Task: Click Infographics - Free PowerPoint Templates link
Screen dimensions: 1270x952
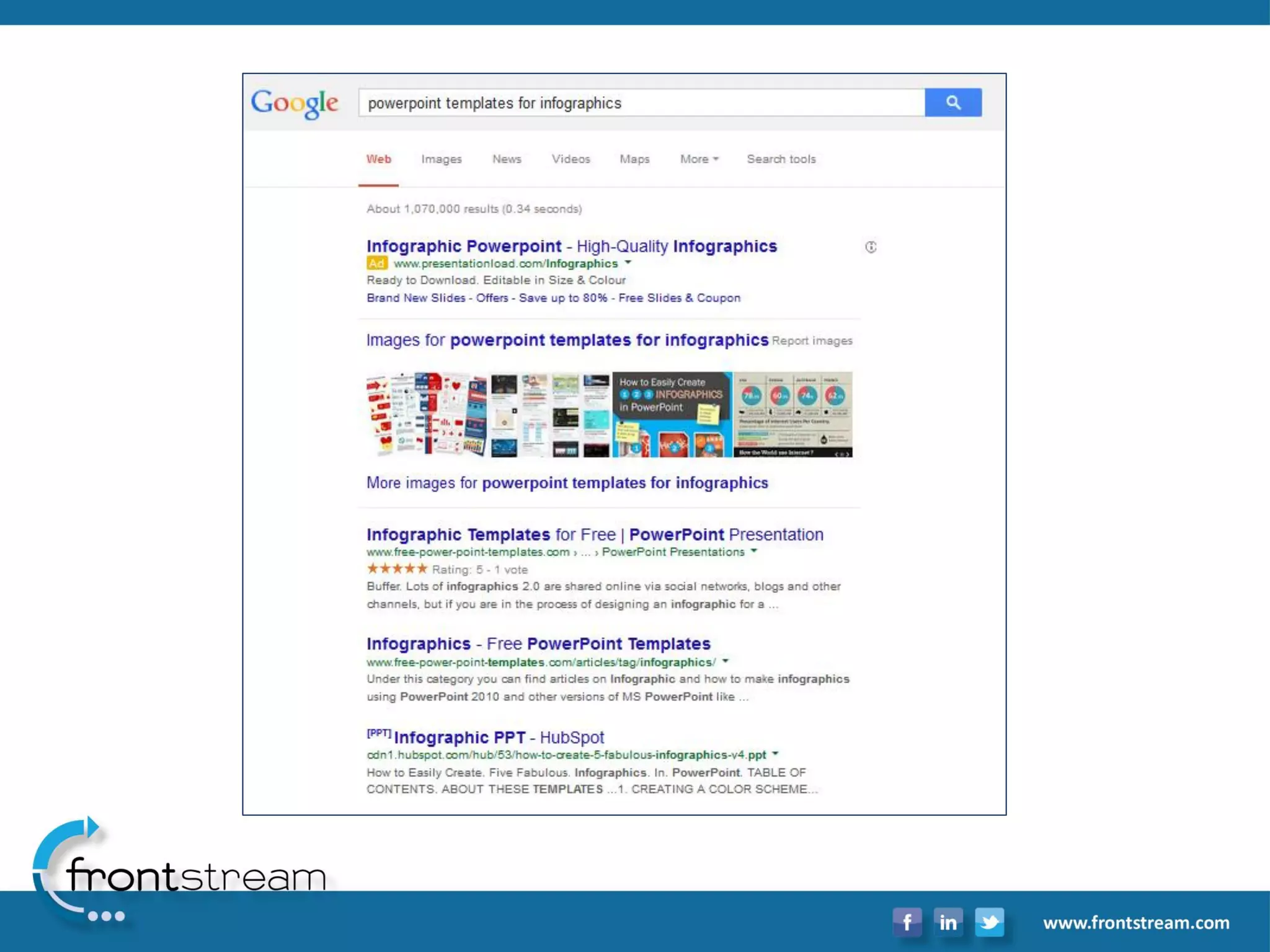Action: click(x=538, y=644)
